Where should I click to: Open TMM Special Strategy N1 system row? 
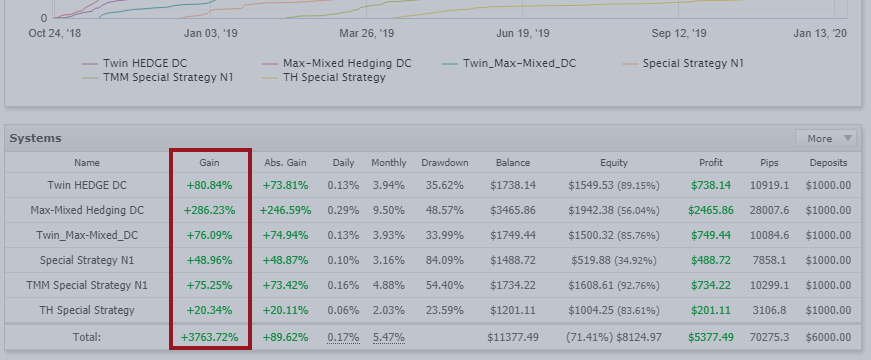(87, 286)
